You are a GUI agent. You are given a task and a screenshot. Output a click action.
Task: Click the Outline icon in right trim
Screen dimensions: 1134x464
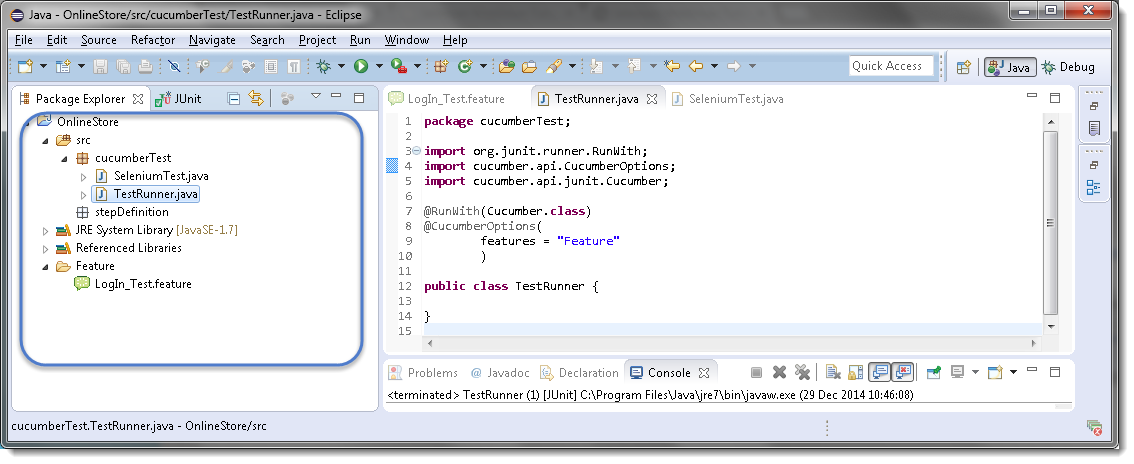click(1094, 187)
